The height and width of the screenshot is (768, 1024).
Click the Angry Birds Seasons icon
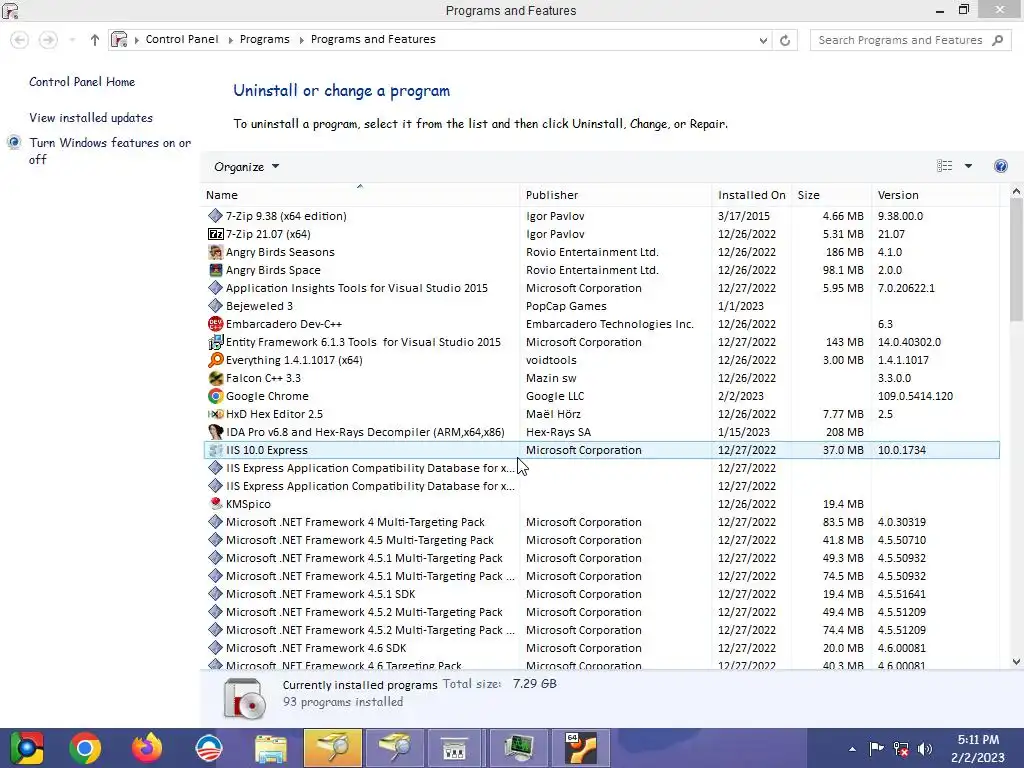pos(216,252)
